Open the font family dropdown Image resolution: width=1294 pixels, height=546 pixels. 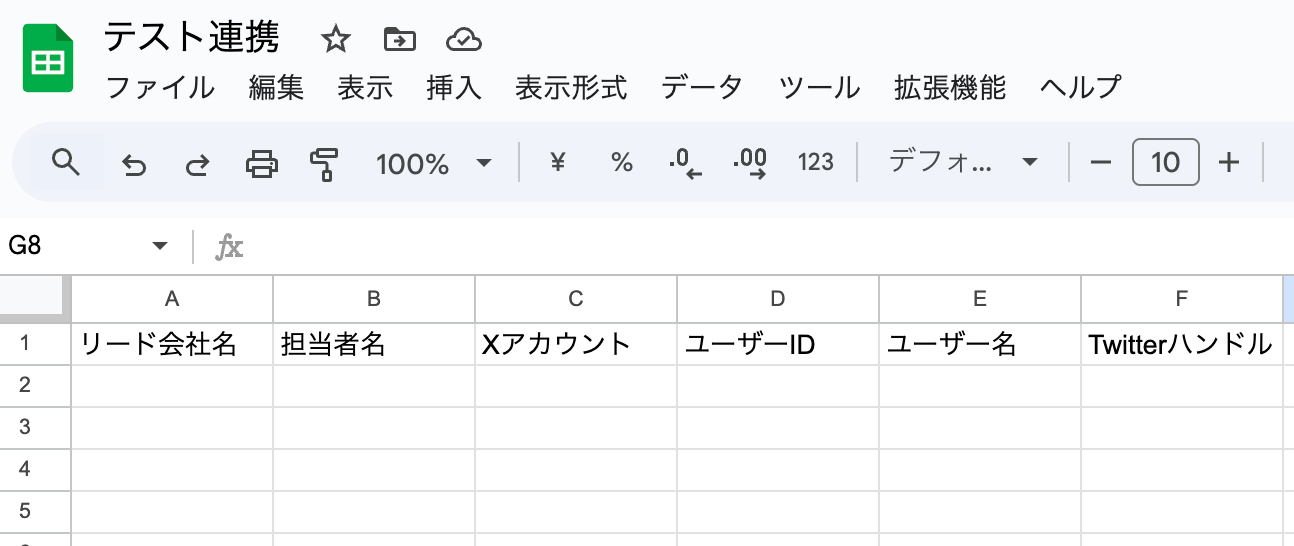click(963, 163)
